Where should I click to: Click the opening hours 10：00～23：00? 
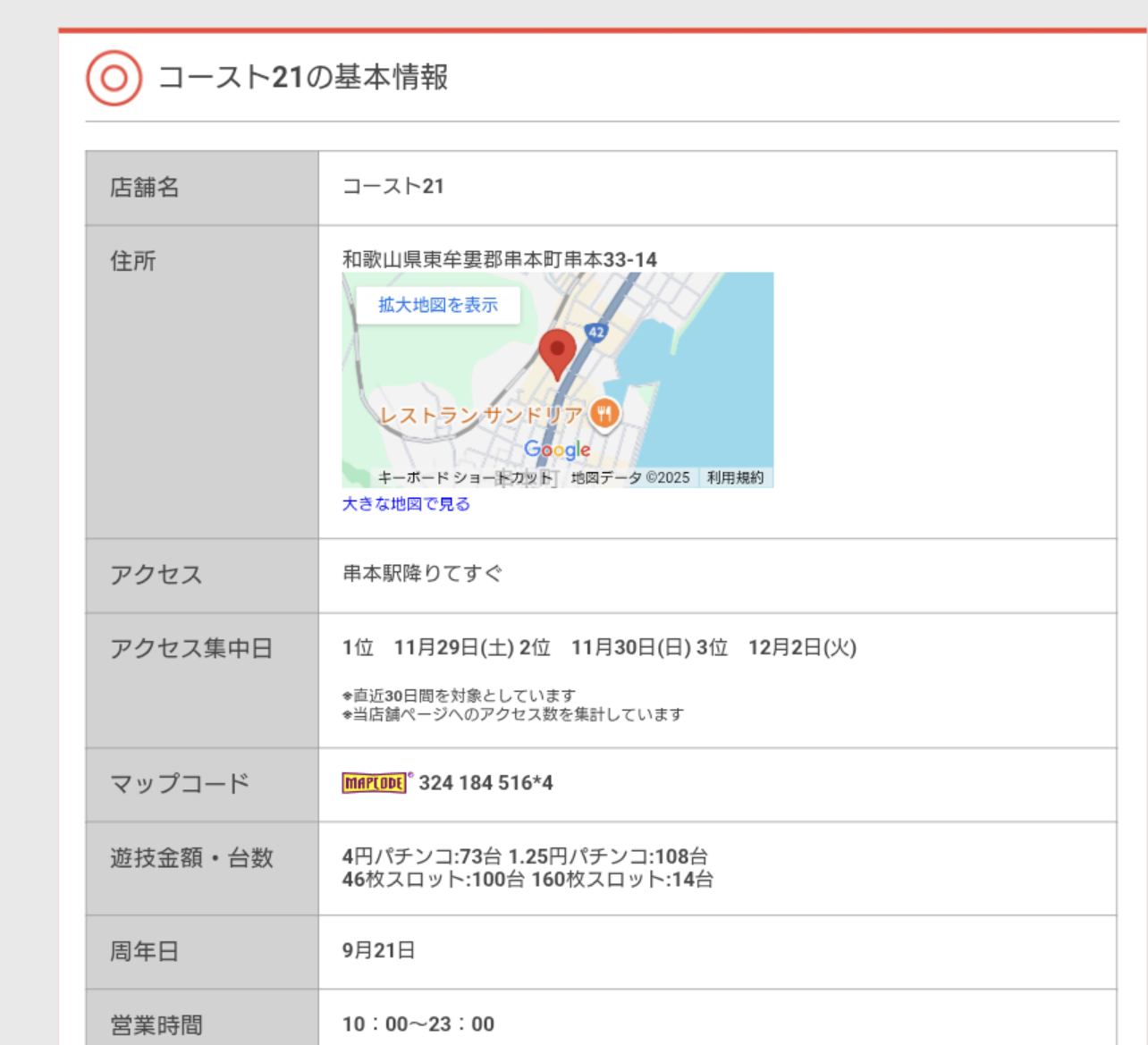[418, 1024]
